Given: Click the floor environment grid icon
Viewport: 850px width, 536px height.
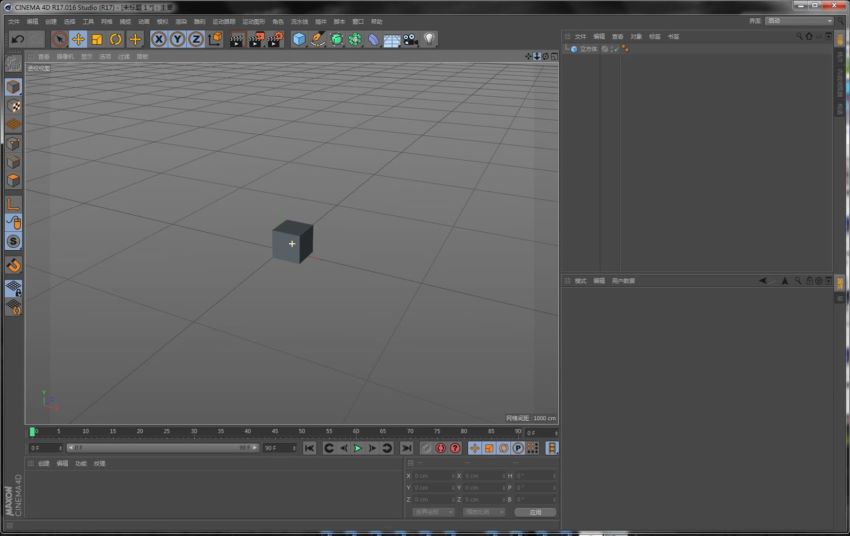Looking at the screenshot, I should [392, 40].
